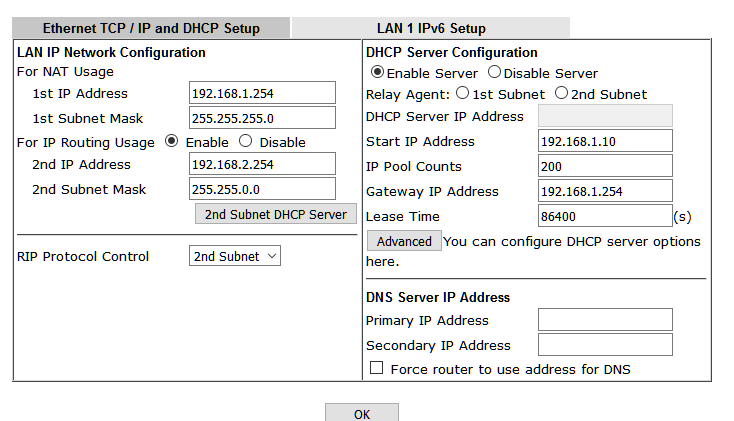The image size is (734, 421).
Task: Edit the 1st Subnet Mask field
Action: (x=262, y=118)
